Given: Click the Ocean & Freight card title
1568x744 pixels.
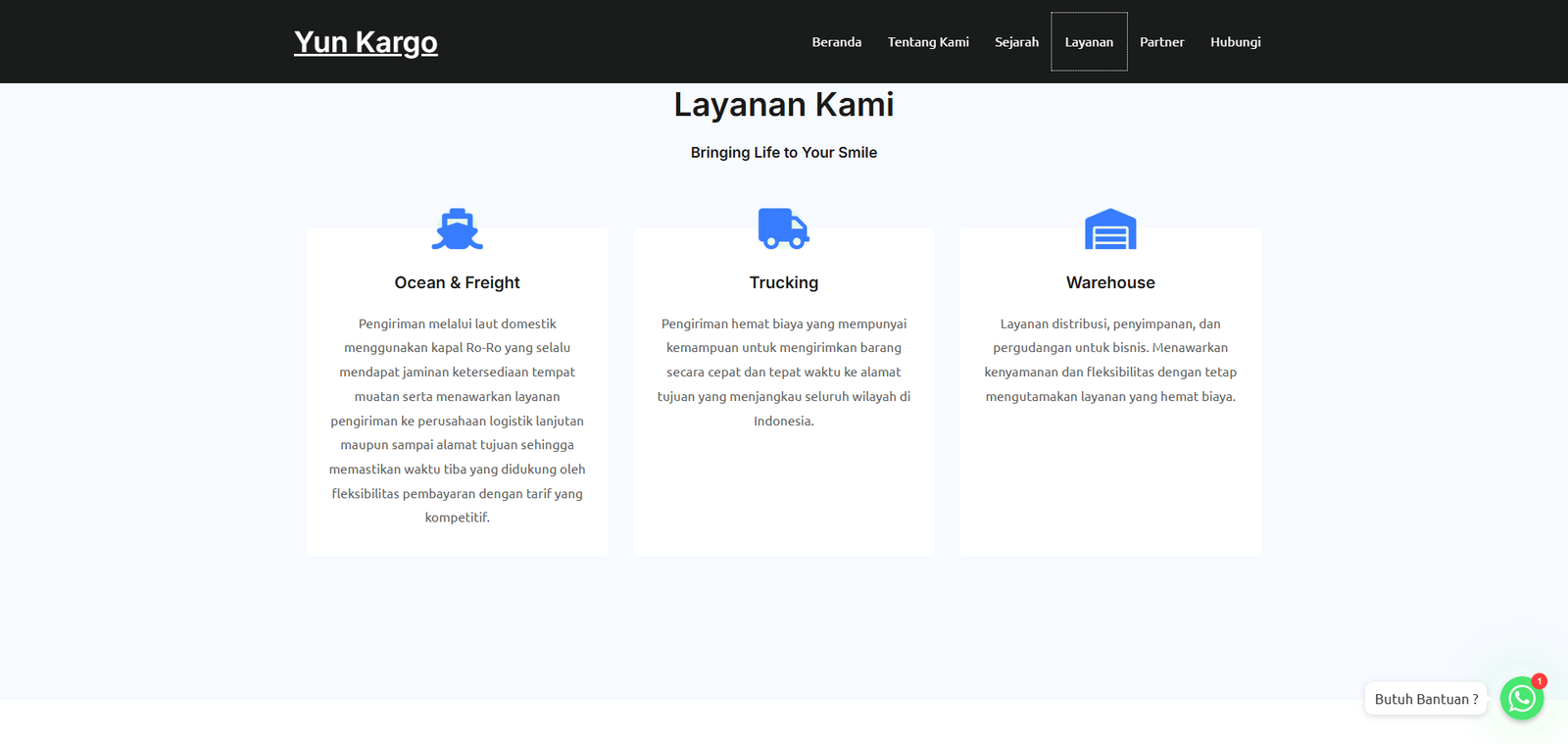Looking at the screenshot, I should click(x=457, y=282).
